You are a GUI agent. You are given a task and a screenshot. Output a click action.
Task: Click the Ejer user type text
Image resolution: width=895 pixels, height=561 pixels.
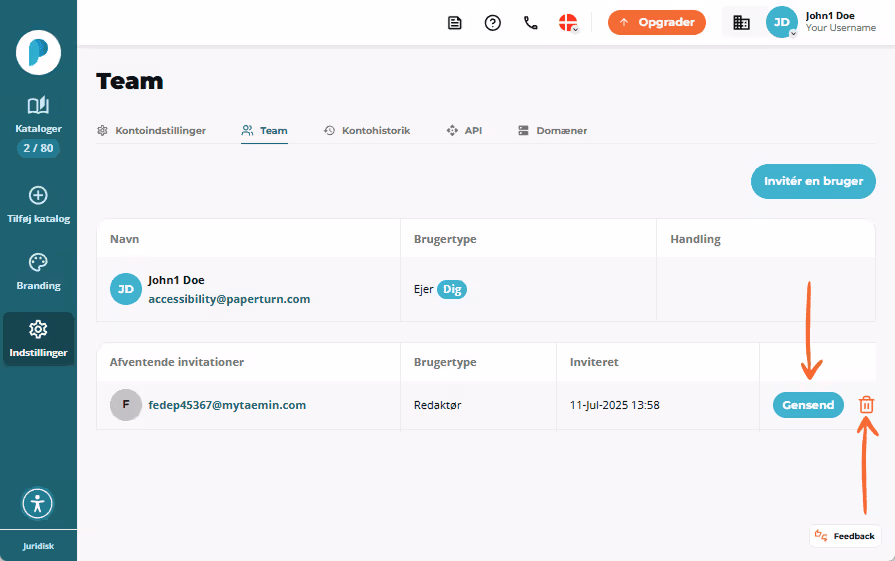coord(424,289)
